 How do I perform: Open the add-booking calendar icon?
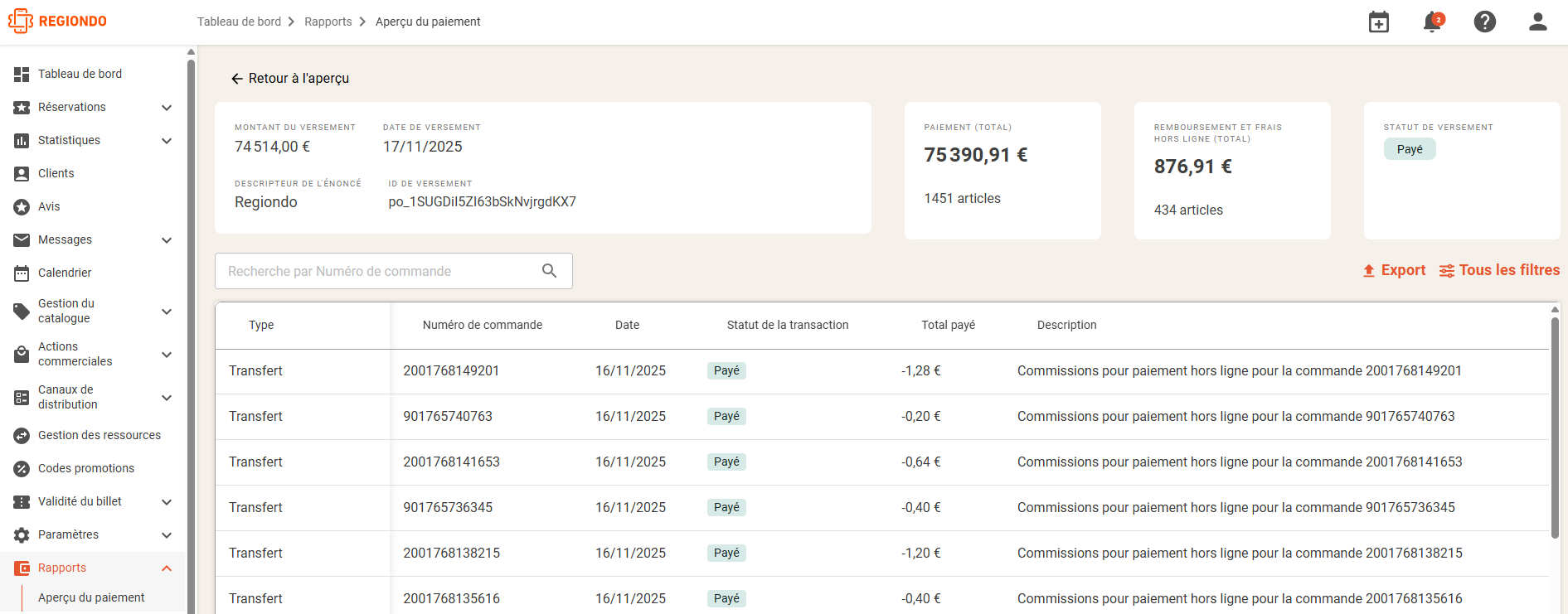1379,22
